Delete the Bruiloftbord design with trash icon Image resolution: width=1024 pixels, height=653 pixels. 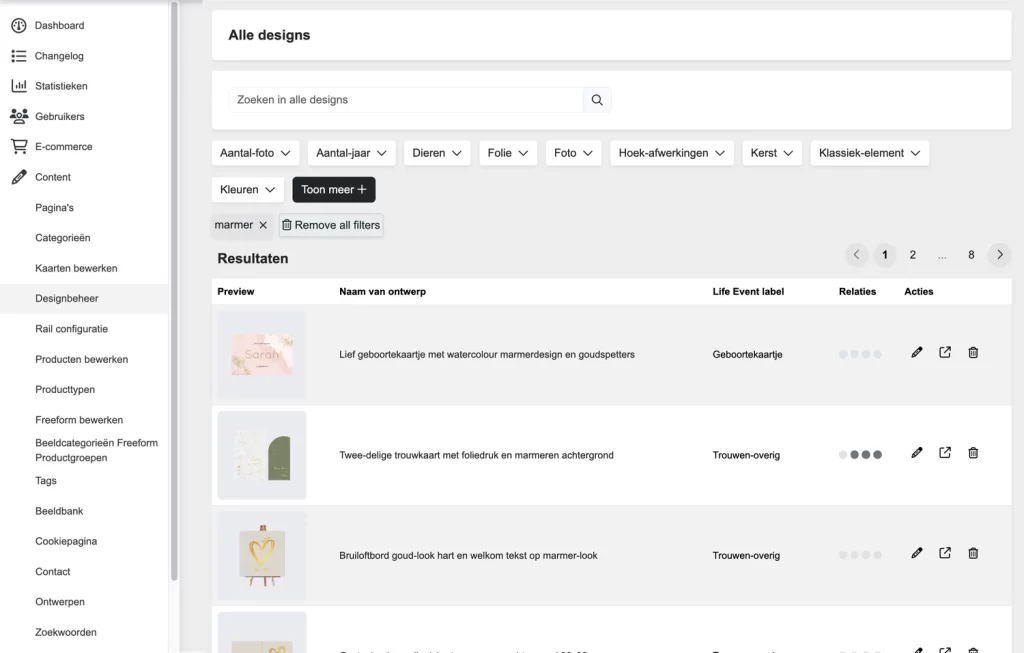click(972, 552)
